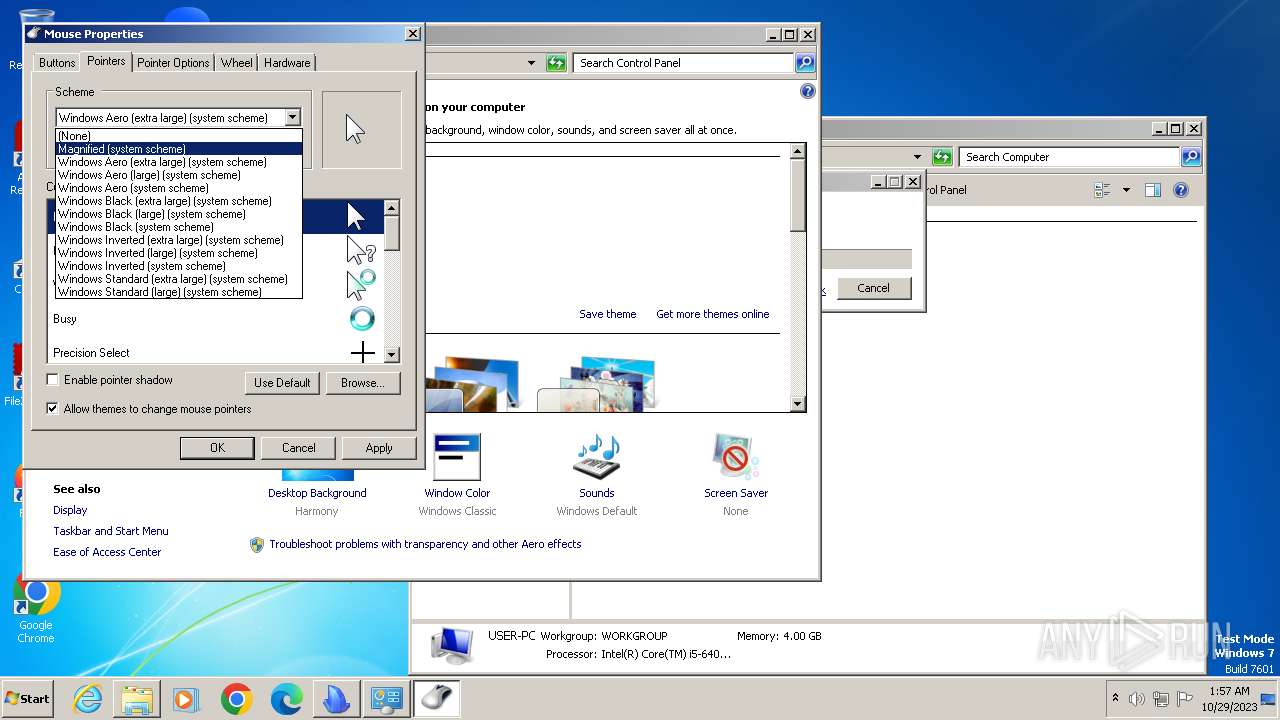Choose Windows Inverted (extra large) scheme
1280x720 pixels.
coord(178,240)
